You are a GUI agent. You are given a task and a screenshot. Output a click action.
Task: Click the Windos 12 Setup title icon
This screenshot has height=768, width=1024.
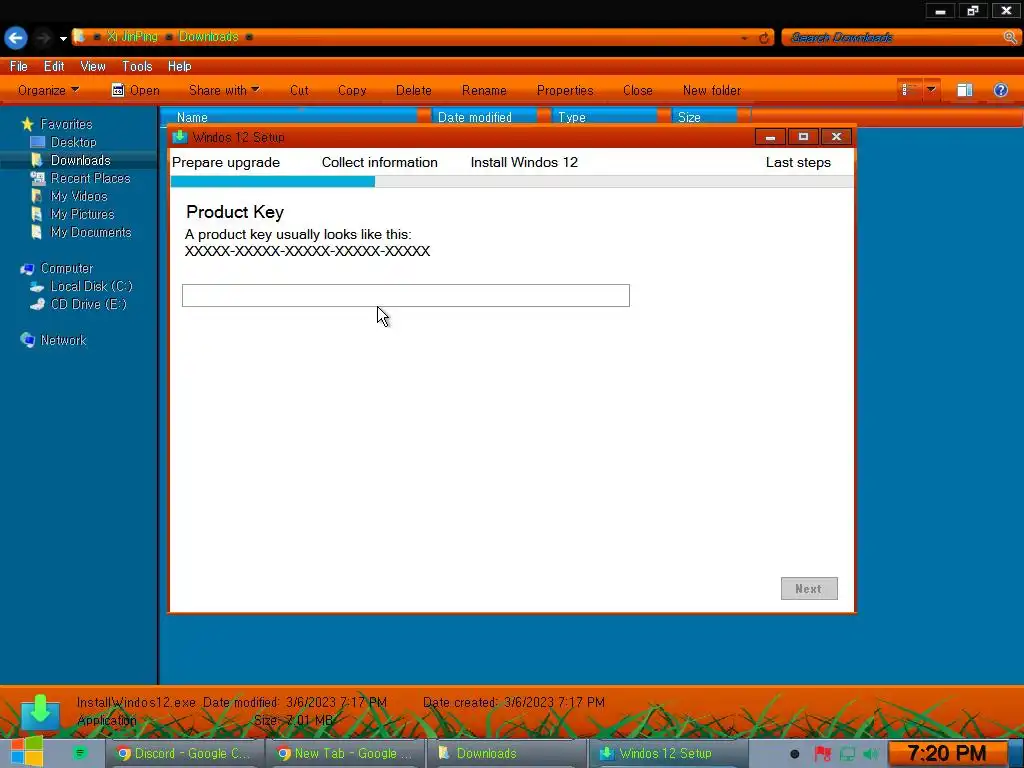tap(180, 136)
